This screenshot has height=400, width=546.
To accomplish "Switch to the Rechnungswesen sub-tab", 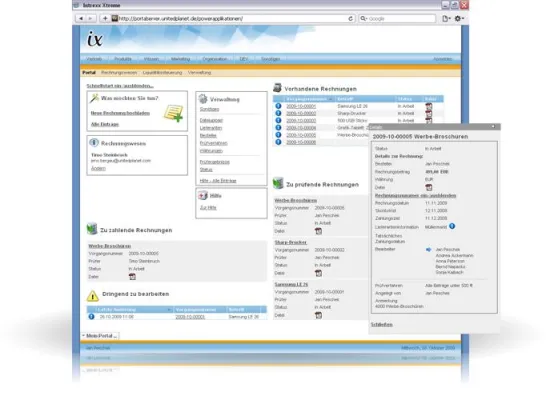I will point(119,73).
